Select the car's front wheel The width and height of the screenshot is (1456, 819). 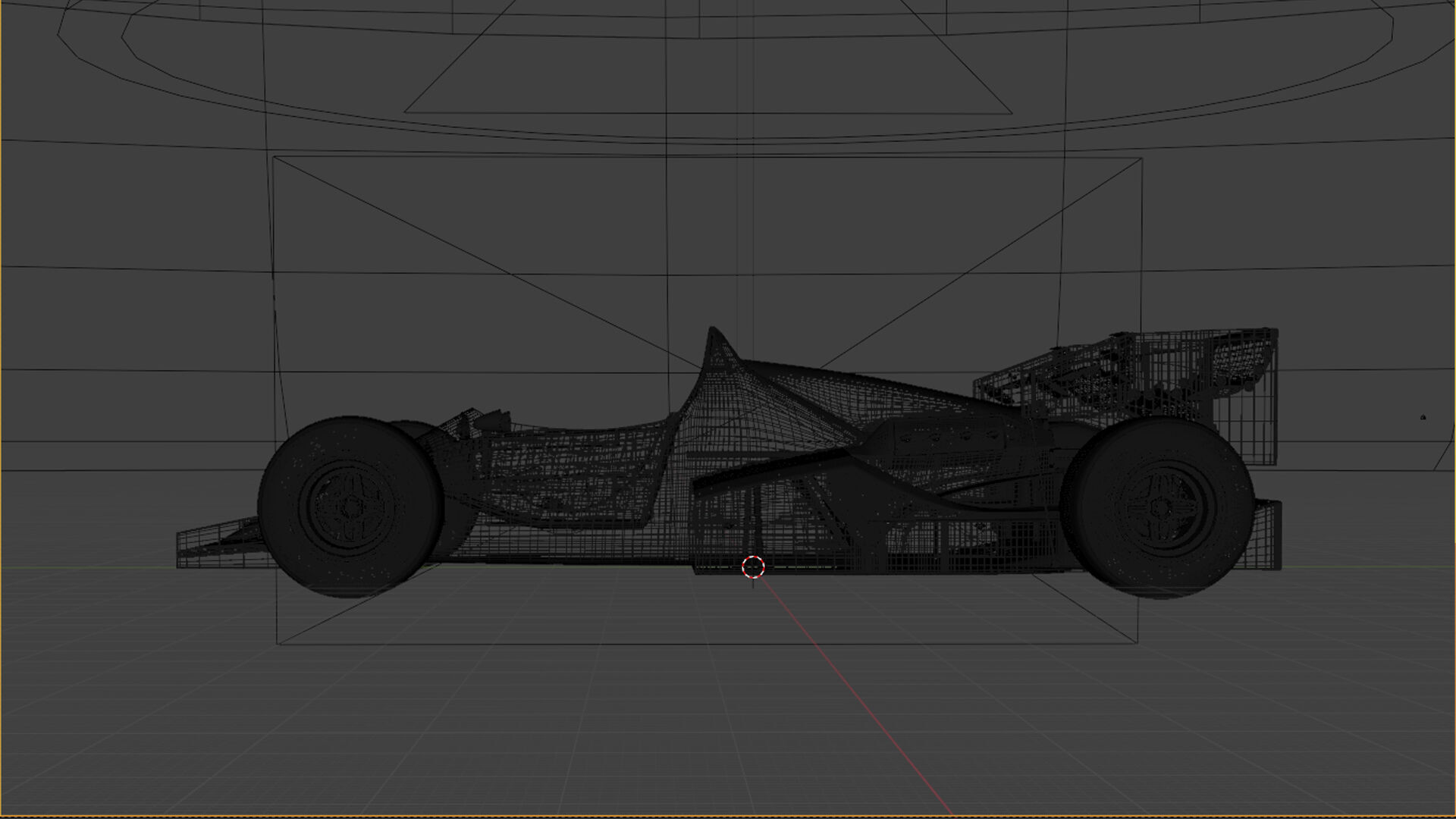point(350,506)
